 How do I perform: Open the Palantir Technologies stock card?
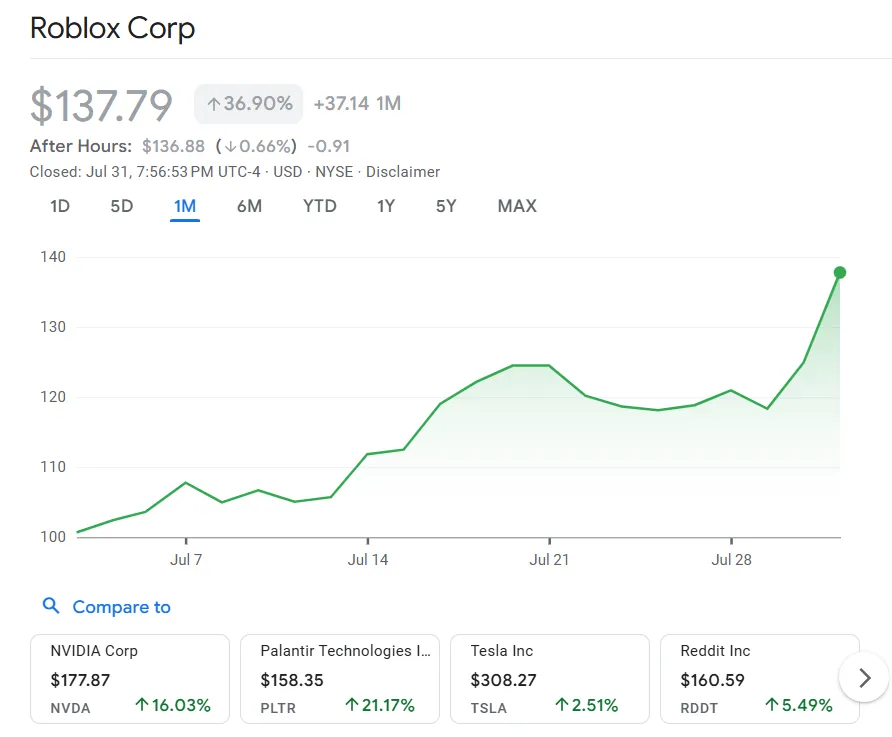340,677
